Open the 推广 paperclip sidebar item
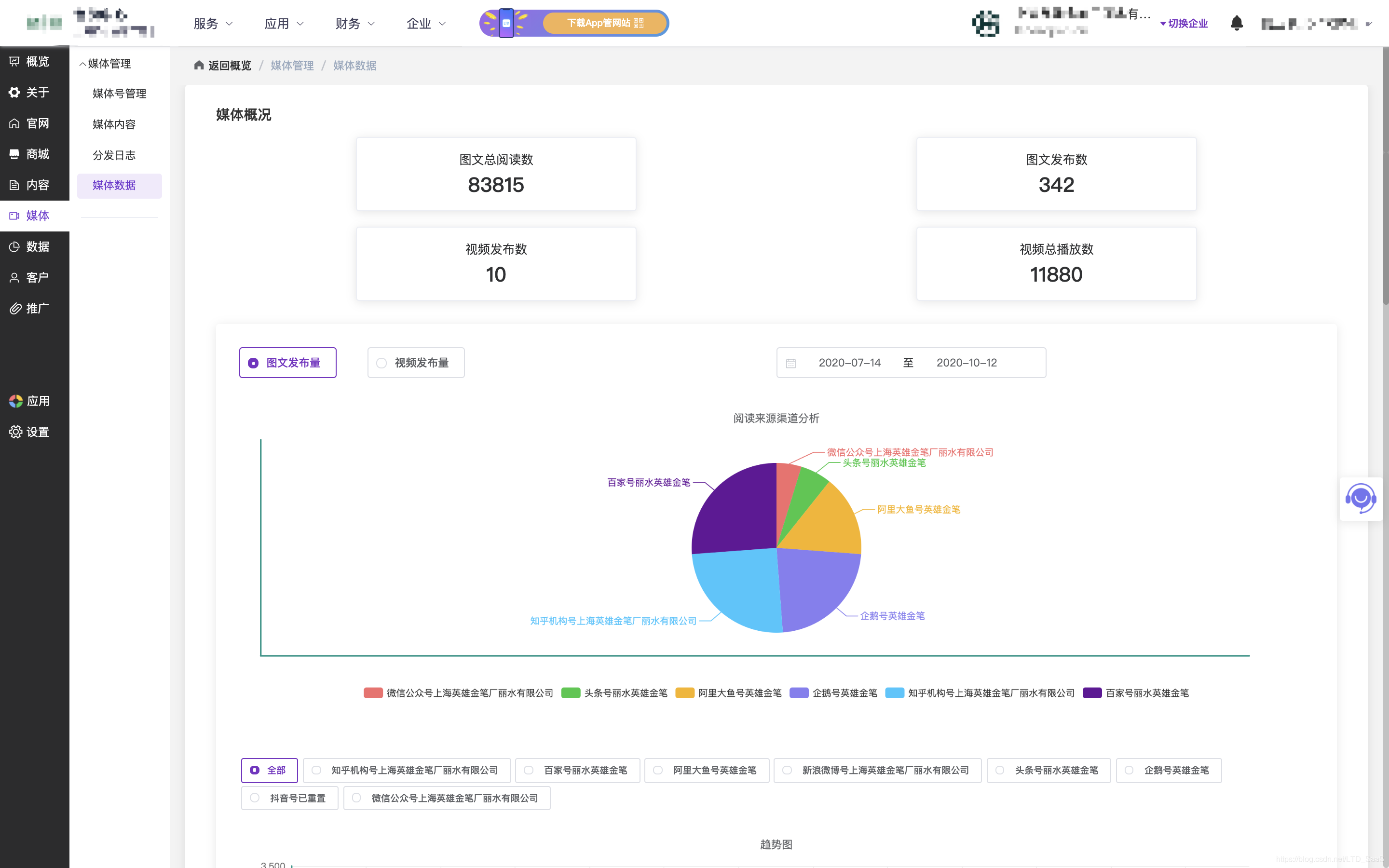The width and height of the screenshot is (1389, 868). (29, 308)
